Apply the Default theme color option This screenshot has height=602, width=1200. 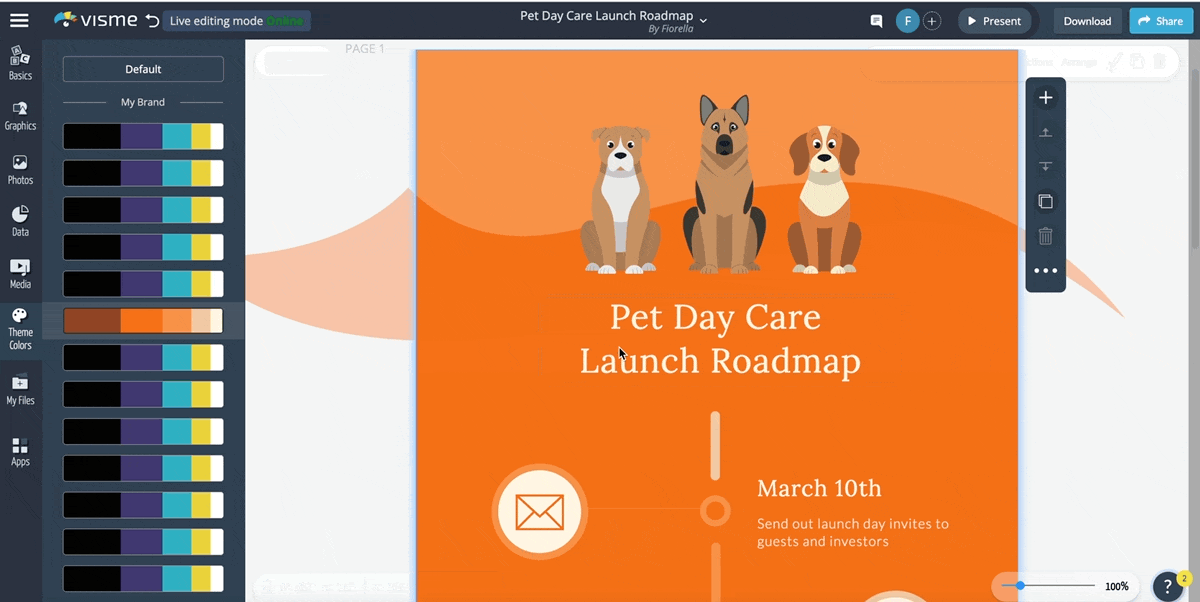[x=143, y=69]
